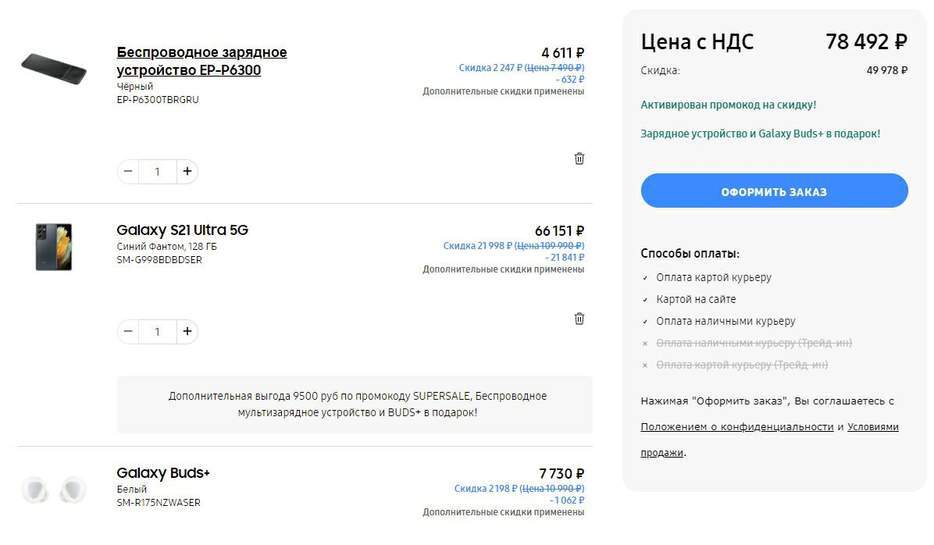
Task: Click the Оплата картой курьеру payment option
Action: 713,277
